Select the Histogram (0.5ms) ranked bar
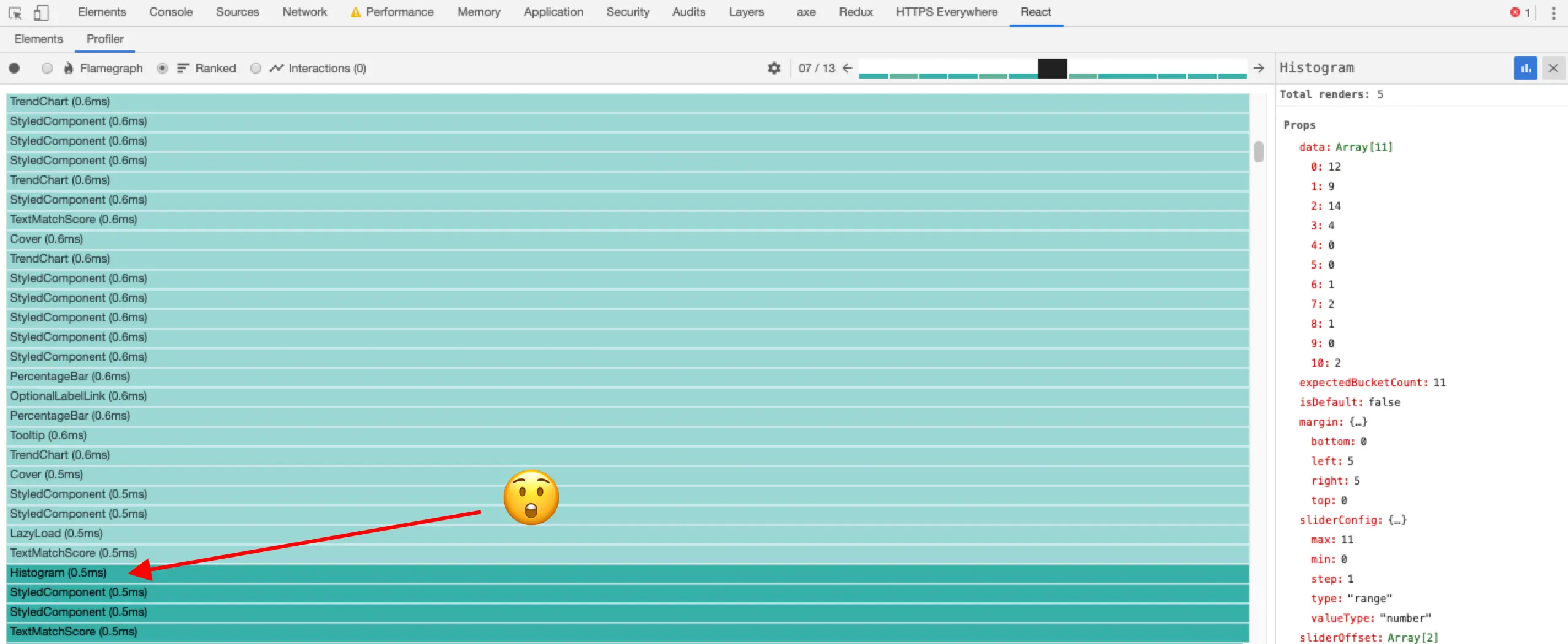The image size is (1568, 644). 628,573
